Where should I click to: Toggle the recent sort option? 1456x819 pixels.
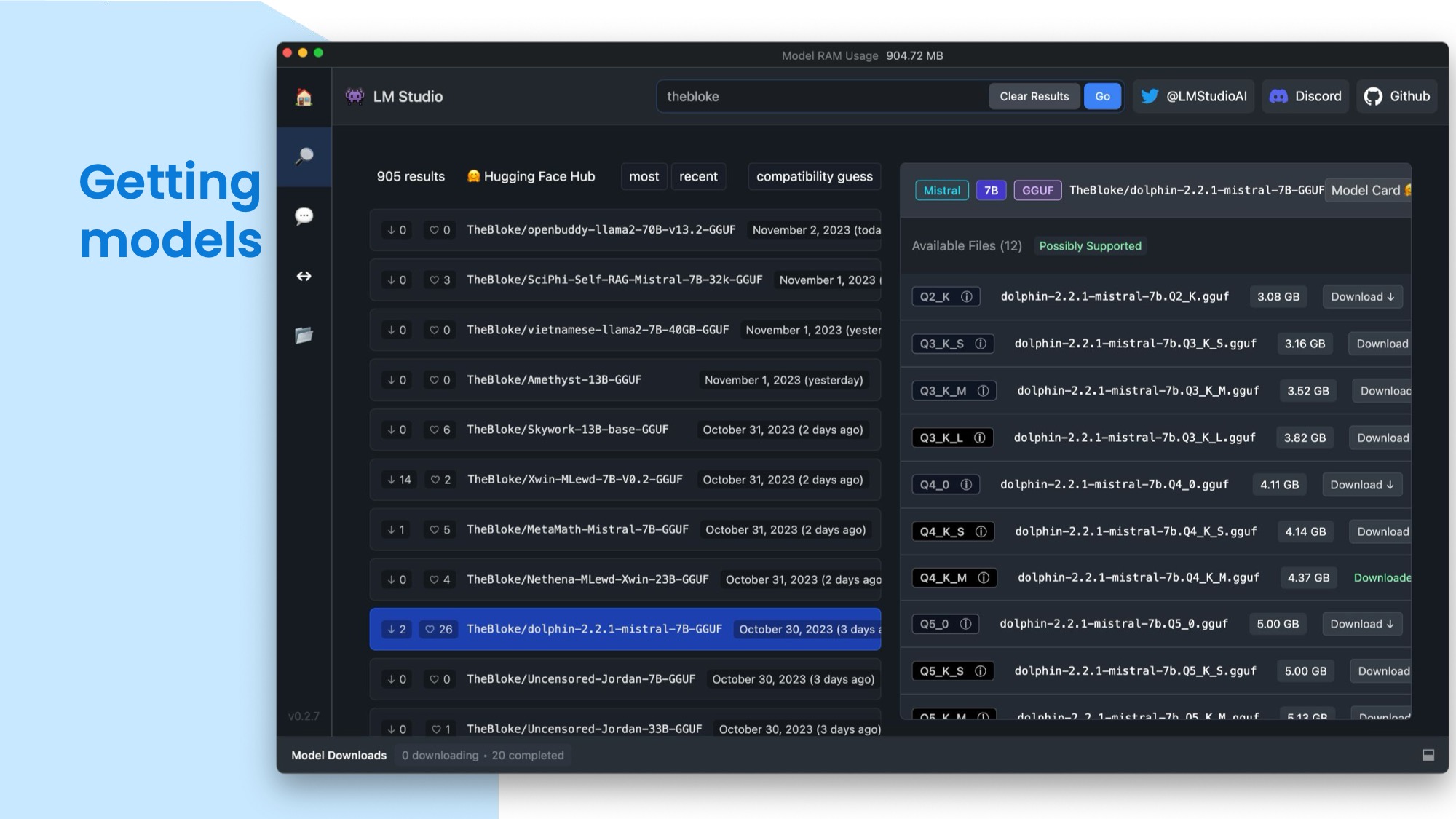click(697, 176)
